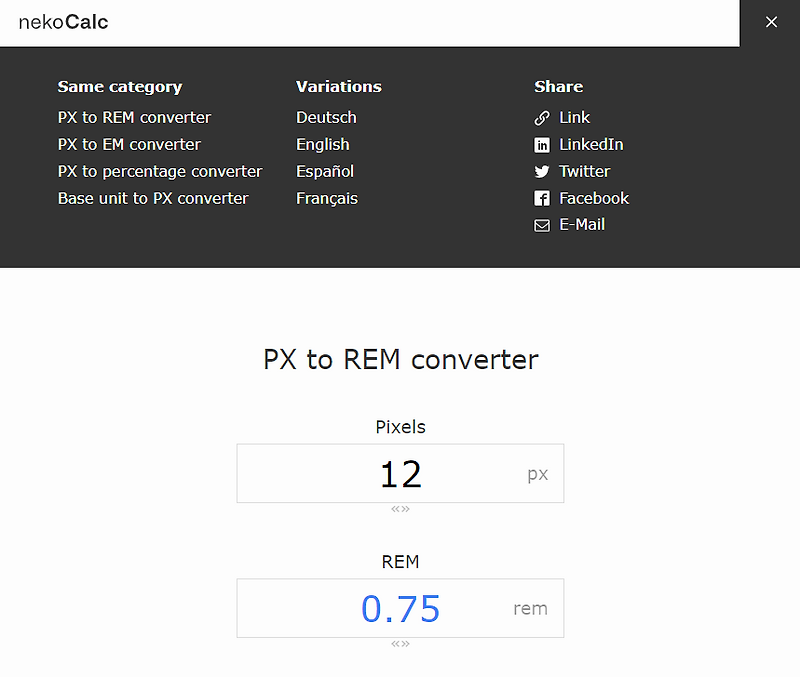The height and width of the screenshot is (677, 800).
Task: Click the LinkedIn logo icon
Action: point(542,145)
